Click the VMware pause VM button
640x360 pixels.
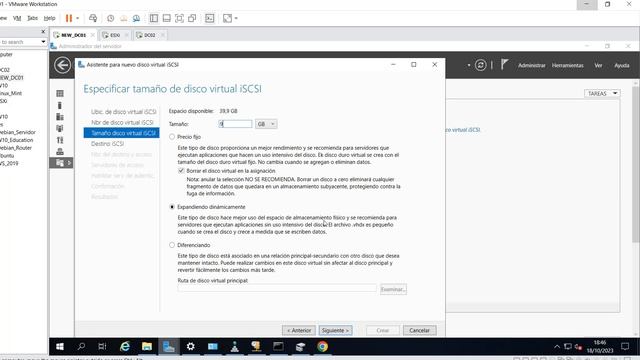point(69,18)
